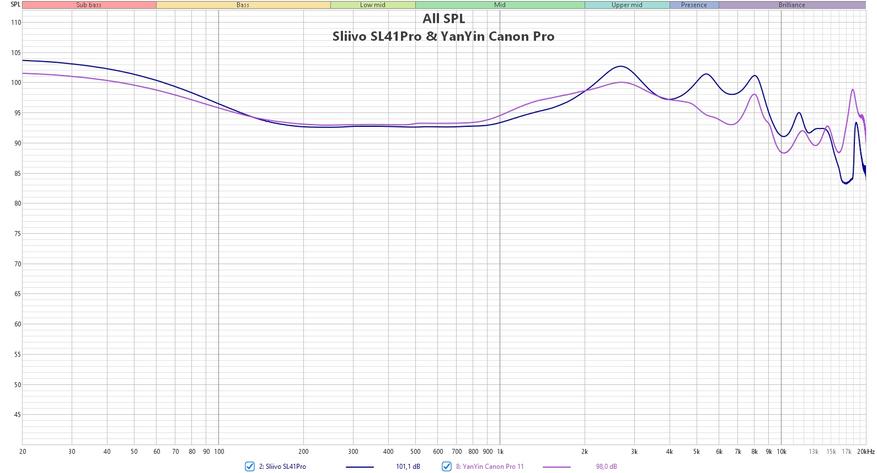Image resolution: width=877 pixels, height=473 pixels.
Task: Click the Sub bass band label
Action: click(x=89, y=5)
